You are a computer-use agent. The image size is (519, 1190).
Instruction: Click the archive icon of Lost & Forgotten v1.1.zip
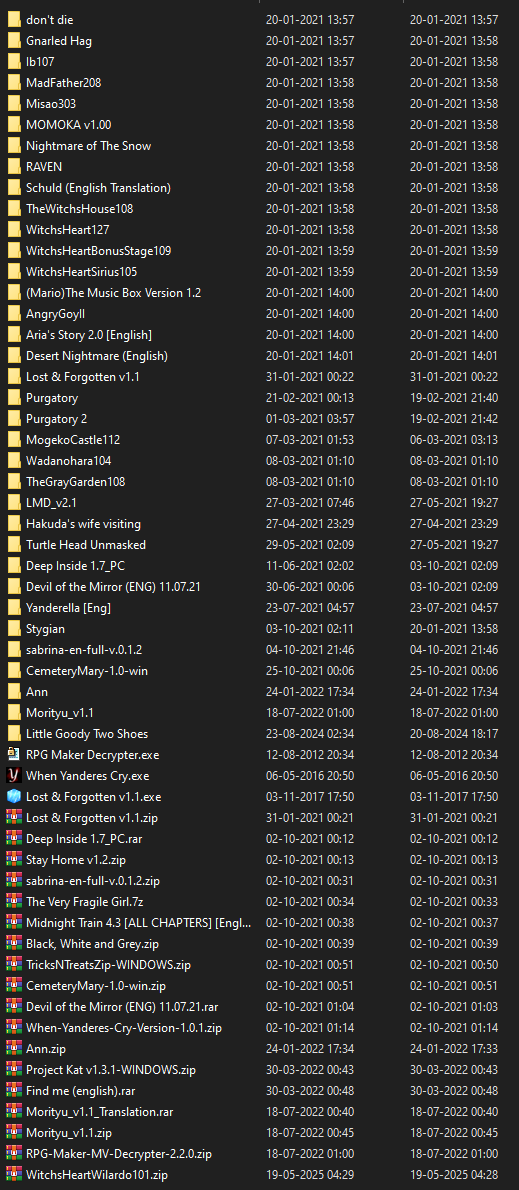click(14, 817)
